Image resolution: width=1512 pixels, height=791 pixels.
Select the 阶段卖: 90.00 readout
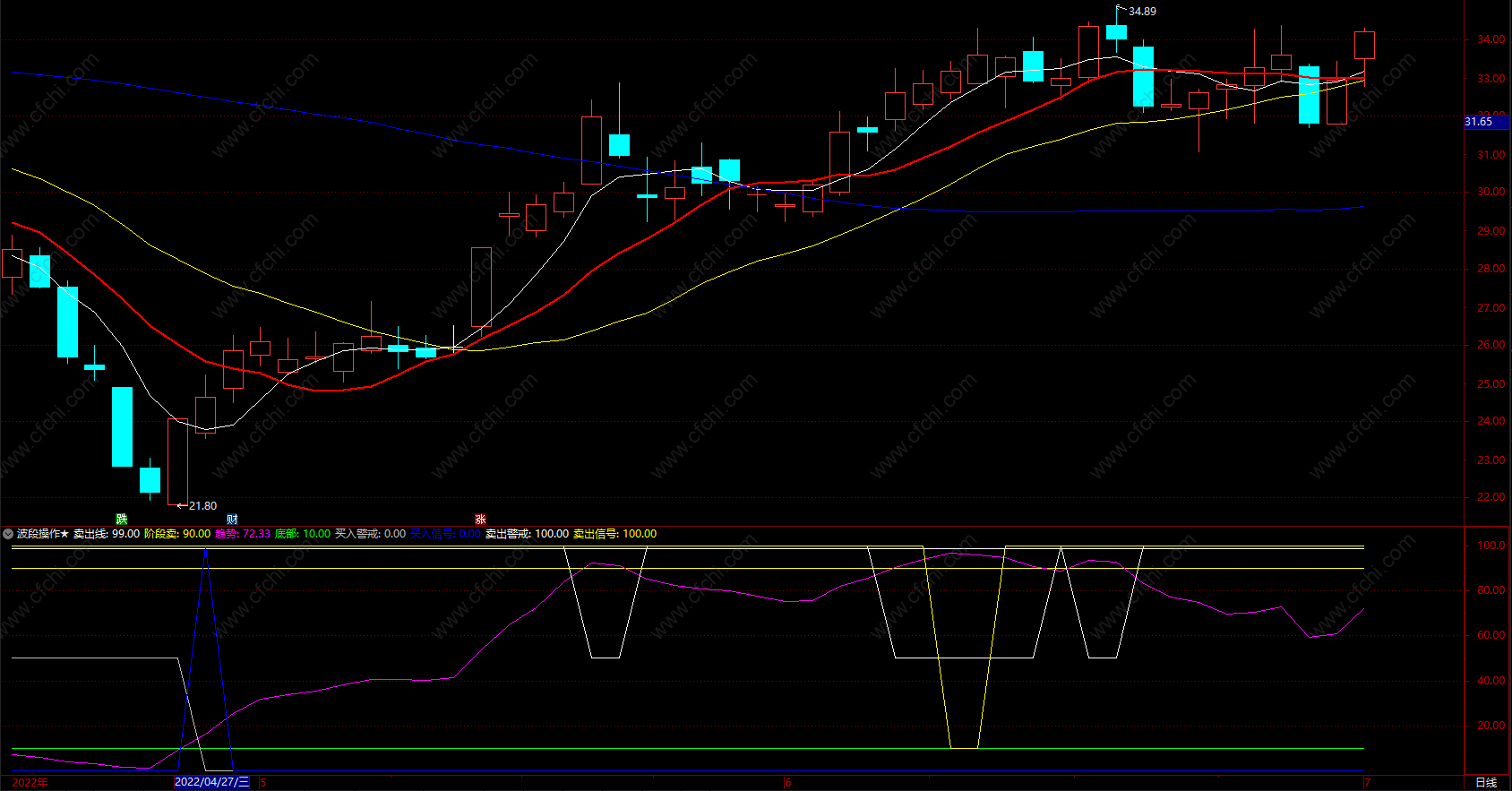tap(177, 534)
